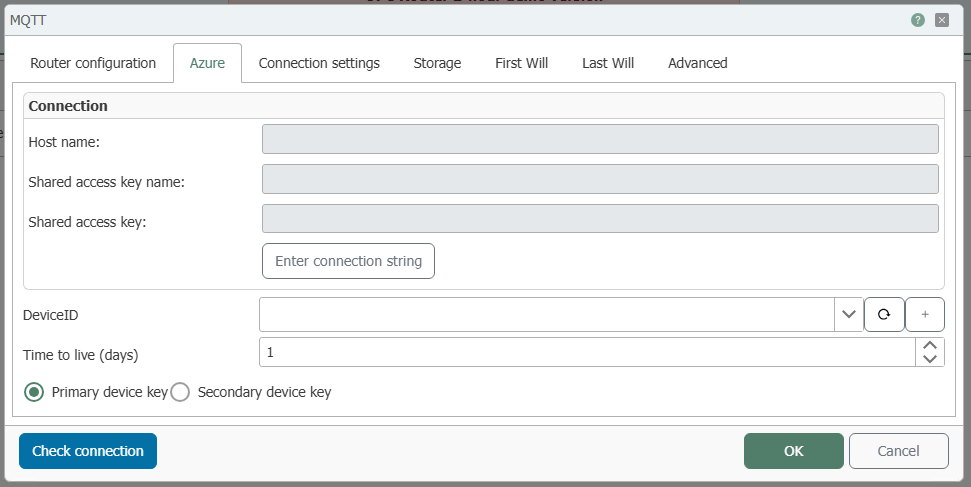The width and height of the screenshot is (971, 487).
Task: Go to the First Will tab
Action: coord(521,63)
